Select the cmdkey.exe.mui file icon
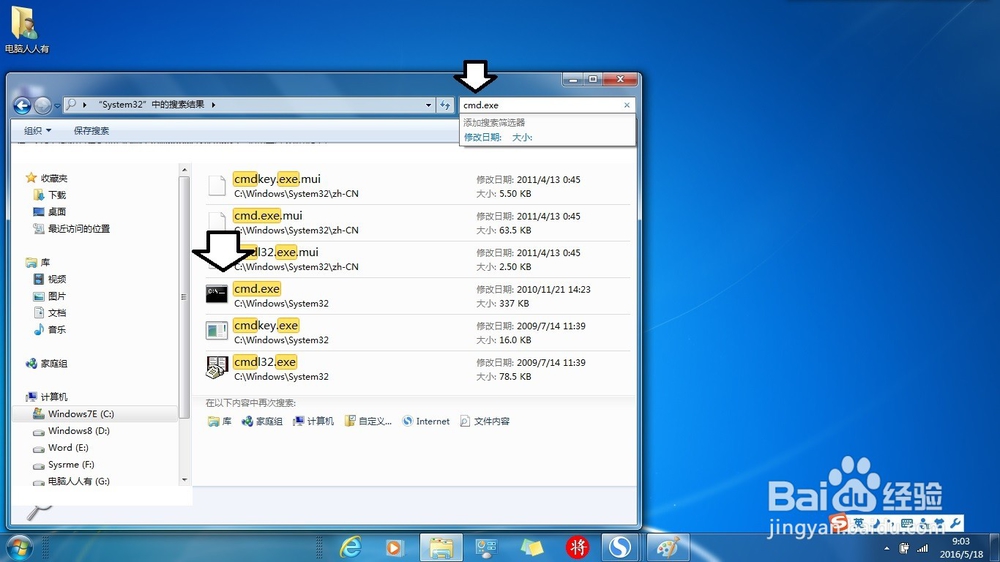 point(217,185)
